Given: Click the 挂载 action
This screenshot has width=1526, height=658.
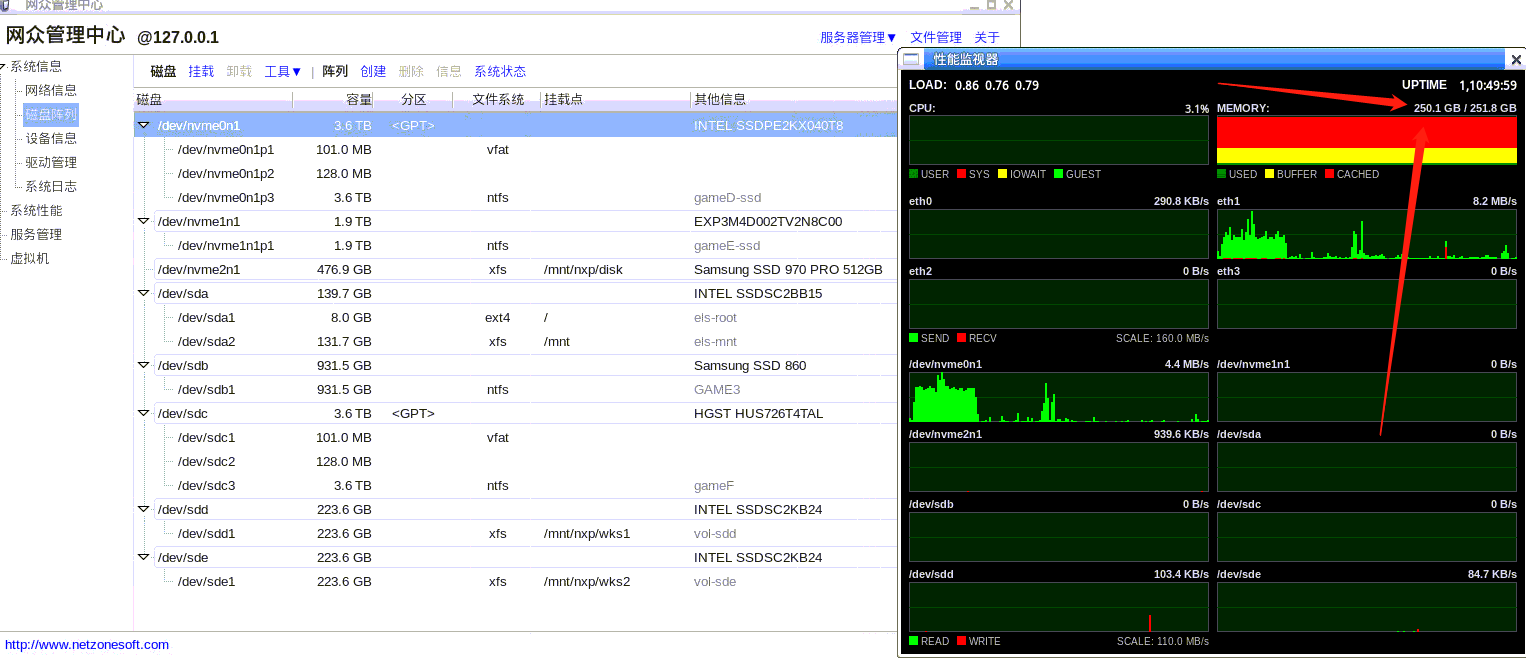Looking at the screenshot, I should (x=201, y=72).
